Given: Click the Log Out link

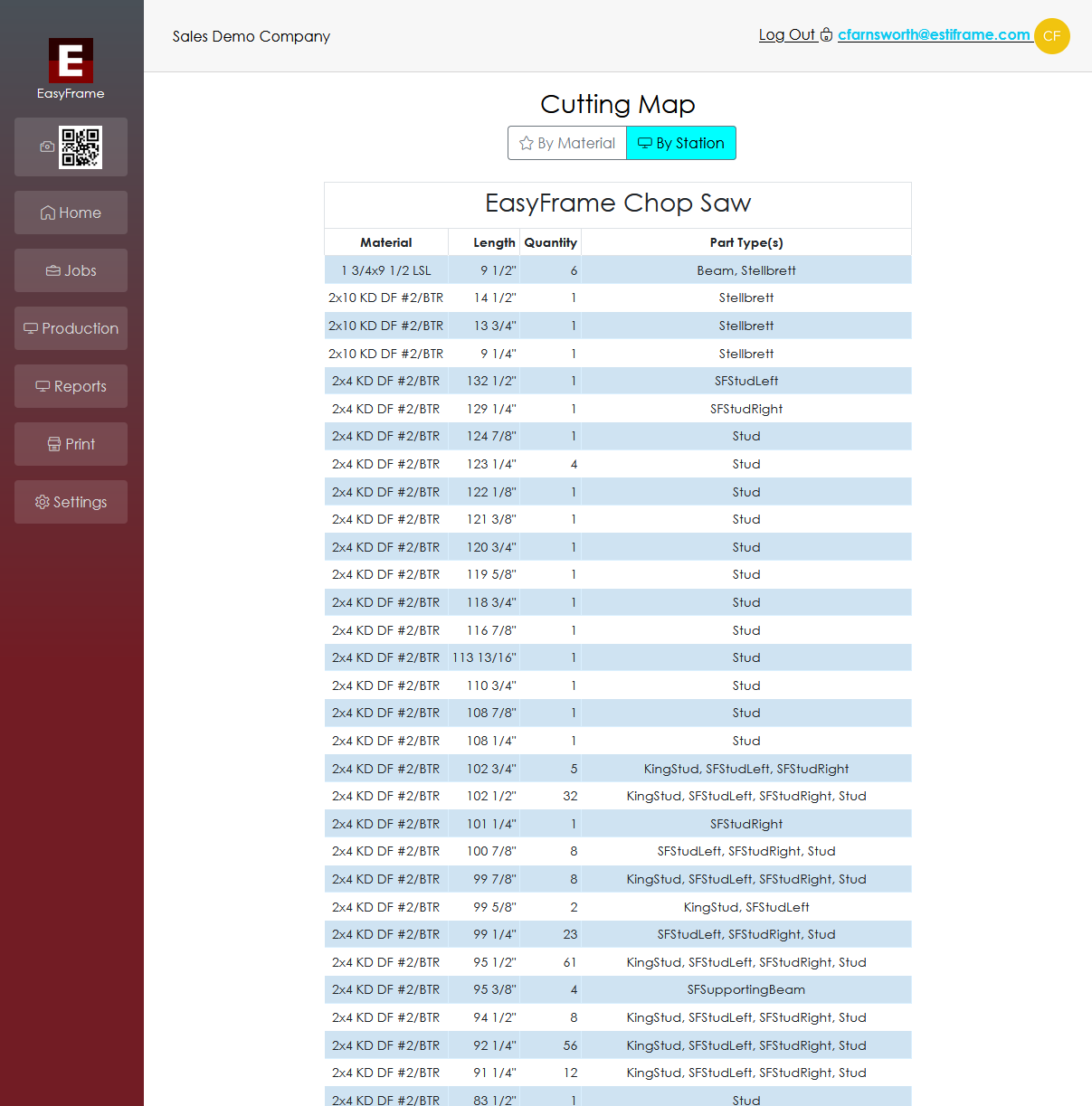Looking at the screenshot, I should (787, 35).
